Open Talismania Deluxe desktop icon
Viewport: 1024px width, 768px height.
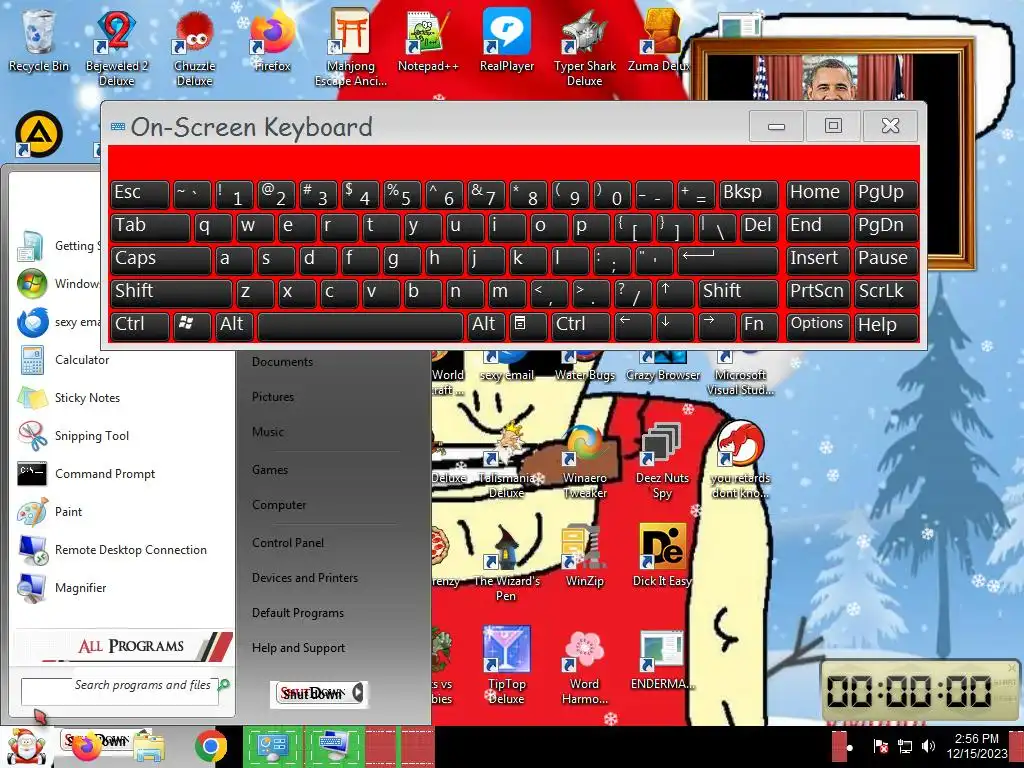506,461
